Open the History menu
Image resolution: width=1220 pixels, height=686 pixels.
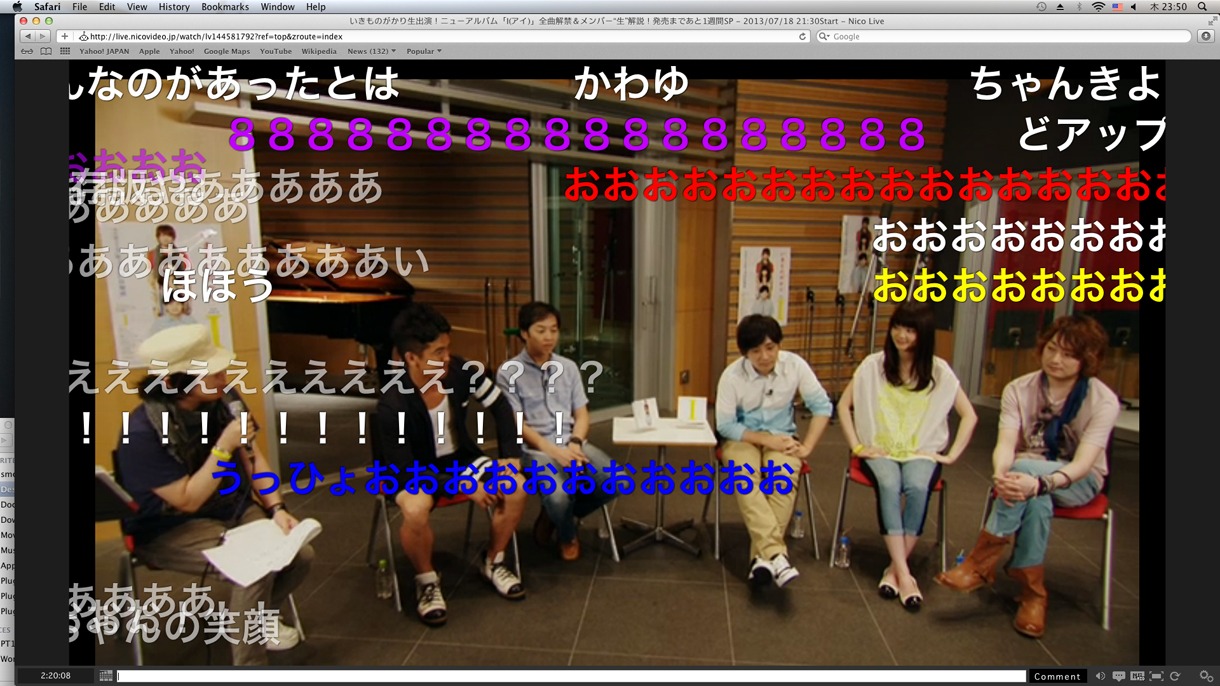click(173, 7)
